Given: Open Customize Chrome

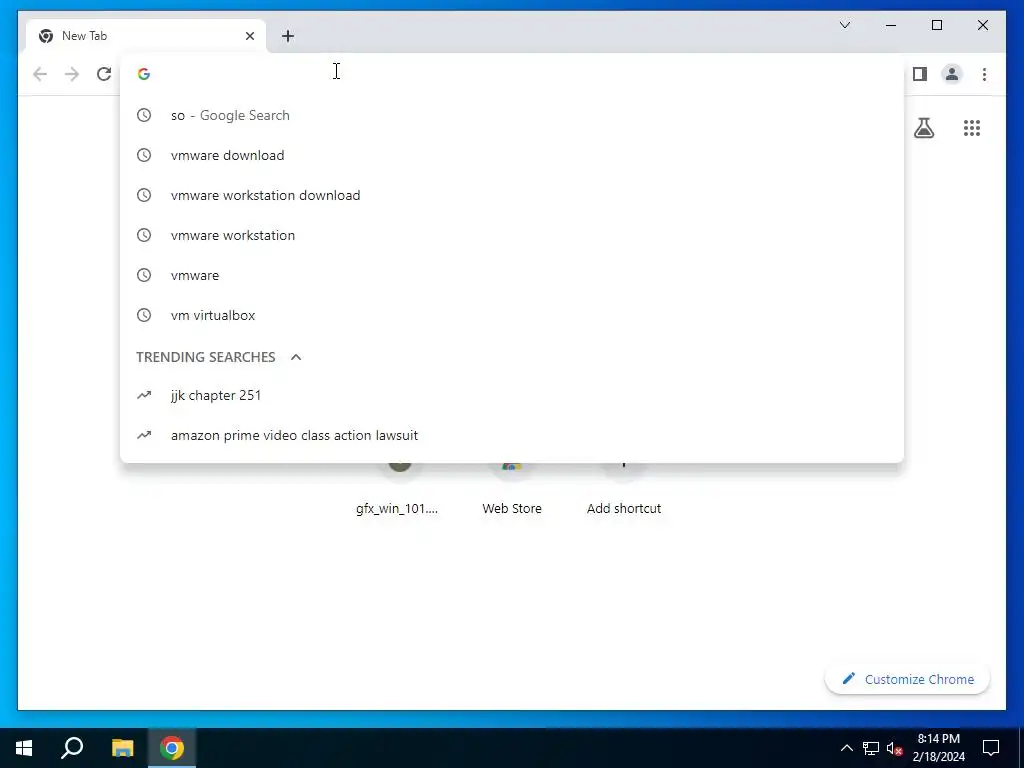Looking at the screenshot, I should (x=908, y=679).
